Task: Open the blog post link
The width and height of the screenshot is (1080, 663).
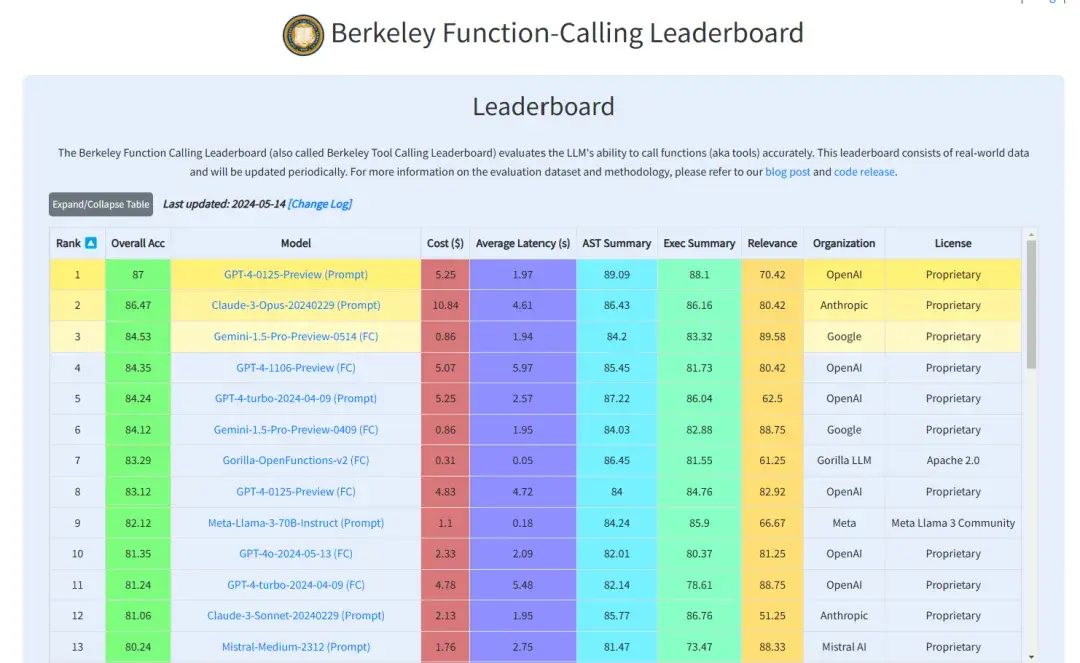Action: 787,172
